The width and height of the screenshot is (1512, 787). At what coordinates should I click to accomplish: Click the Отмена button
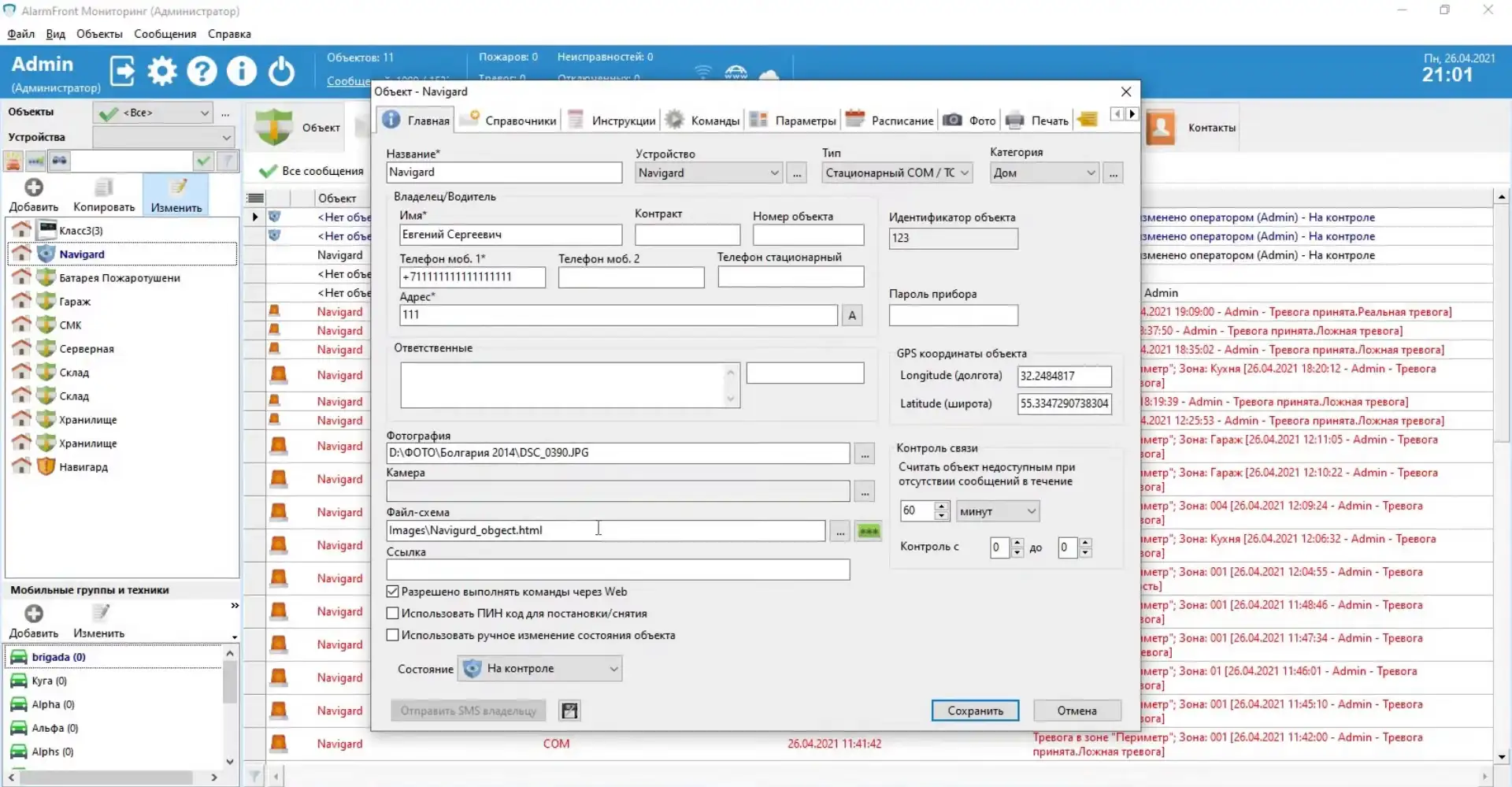pos(1077,711)
